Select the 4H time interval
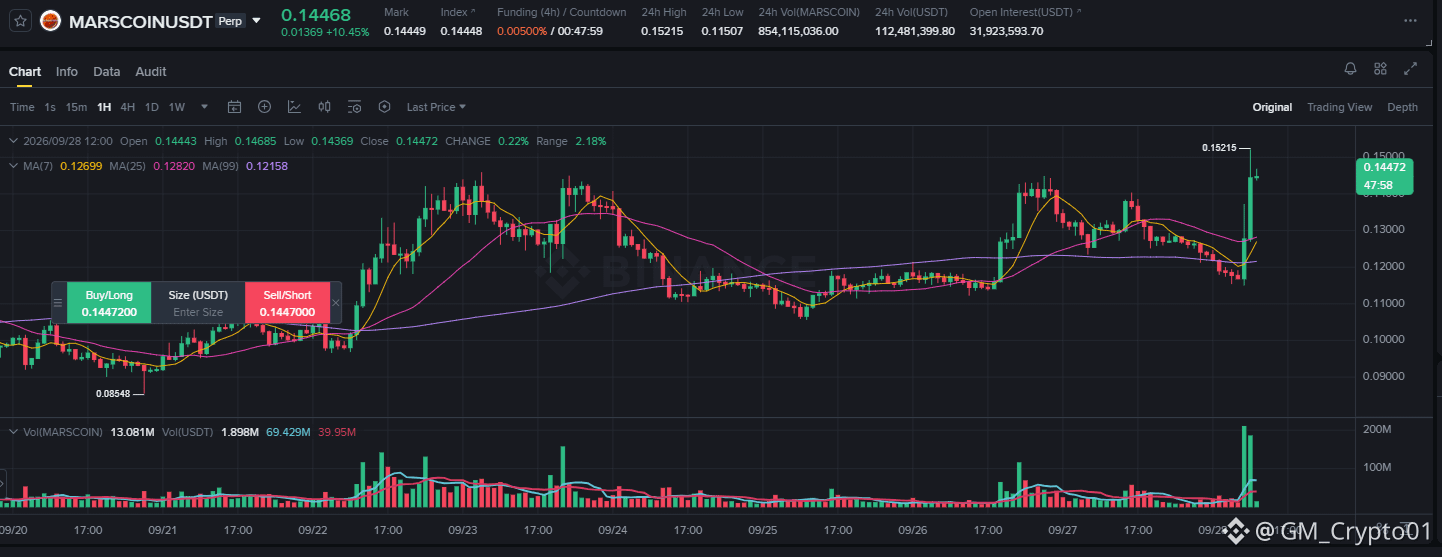This screenshot has height=557, width=1442. (x=128, y=107)
